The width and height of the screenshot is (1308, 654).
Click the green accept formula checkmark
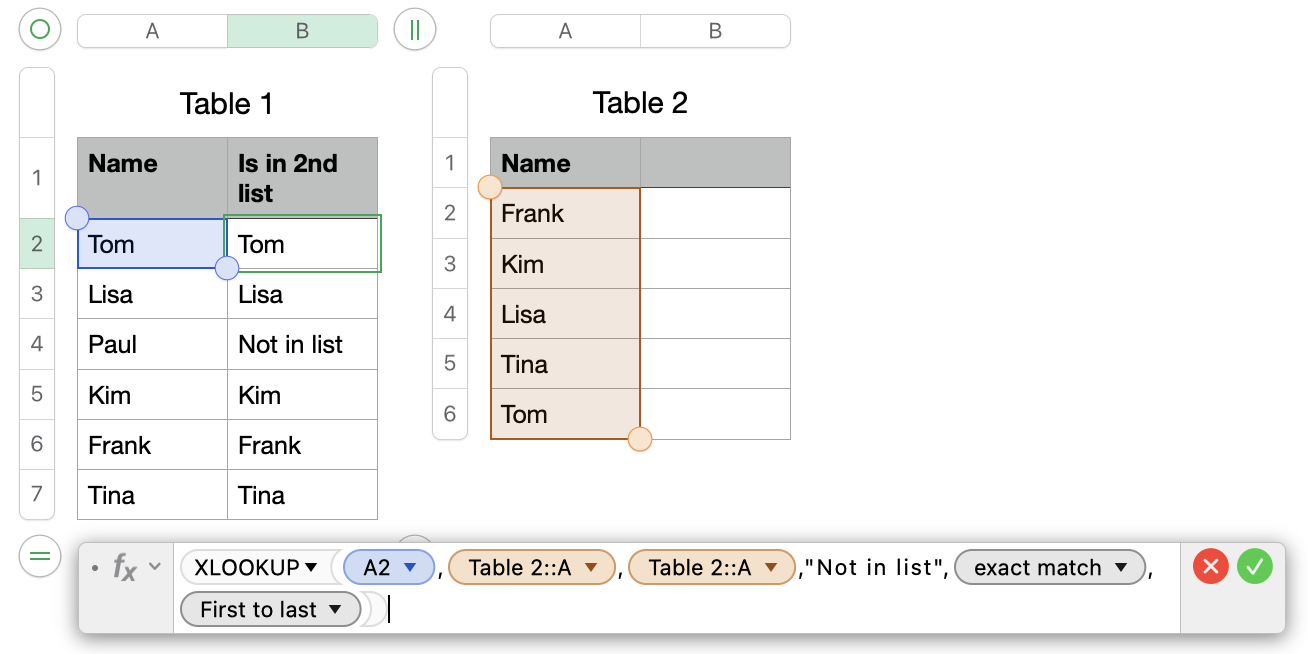(1254, 567)
